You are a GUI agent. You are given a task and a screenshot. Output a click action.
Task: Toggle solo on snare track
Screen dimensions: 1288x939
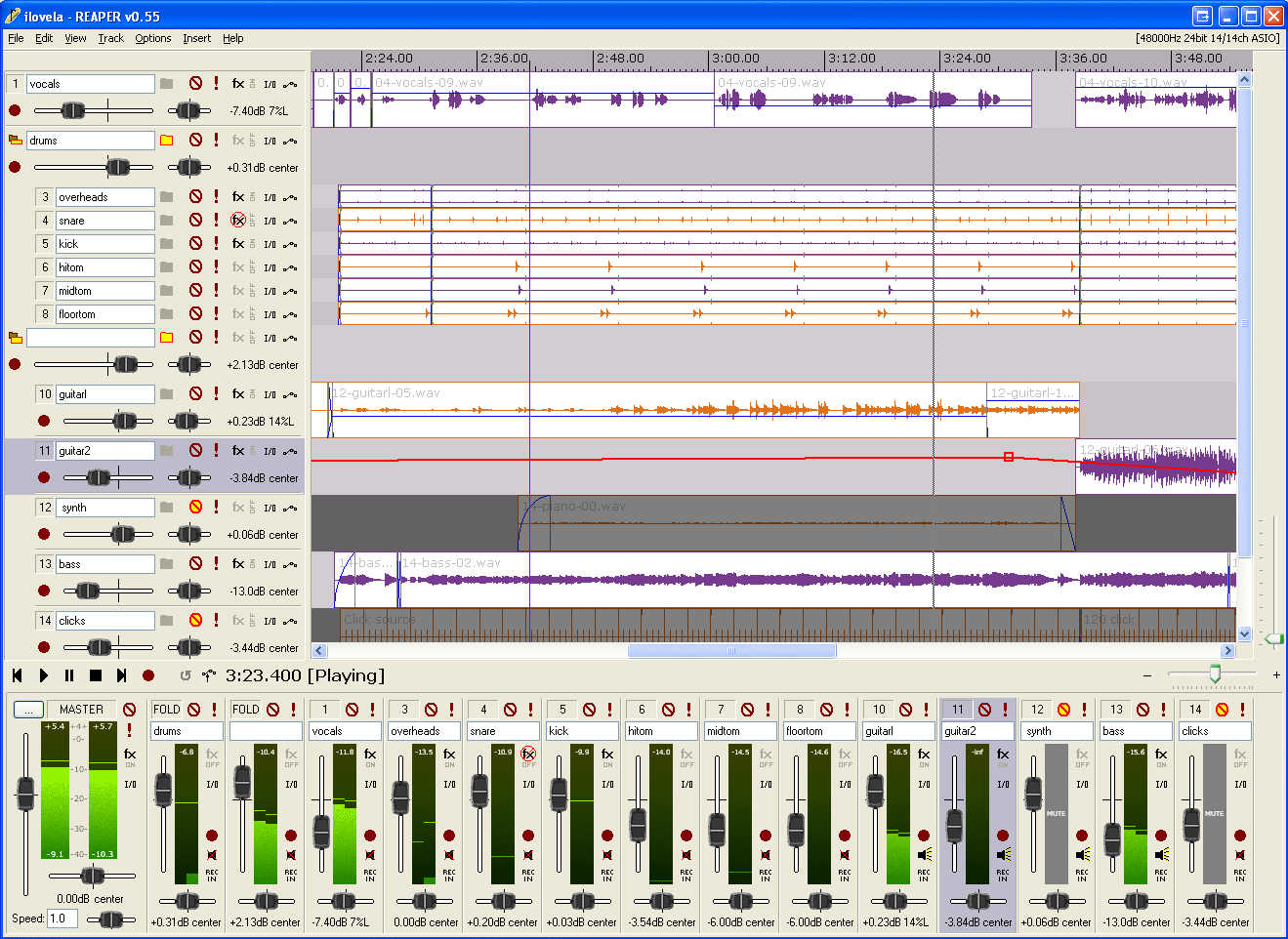tap(217, 221)
